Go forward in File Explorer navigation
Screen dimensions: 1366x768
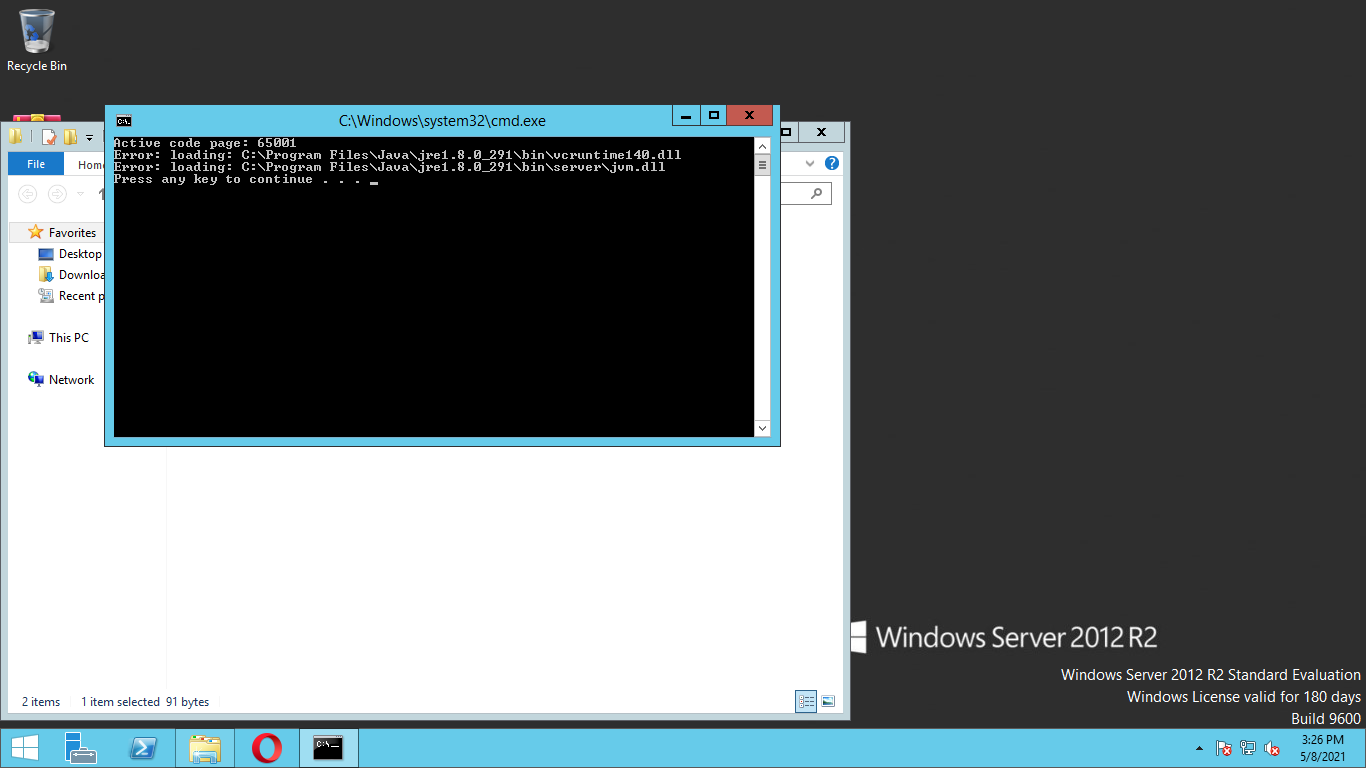[x=58, y=193]
